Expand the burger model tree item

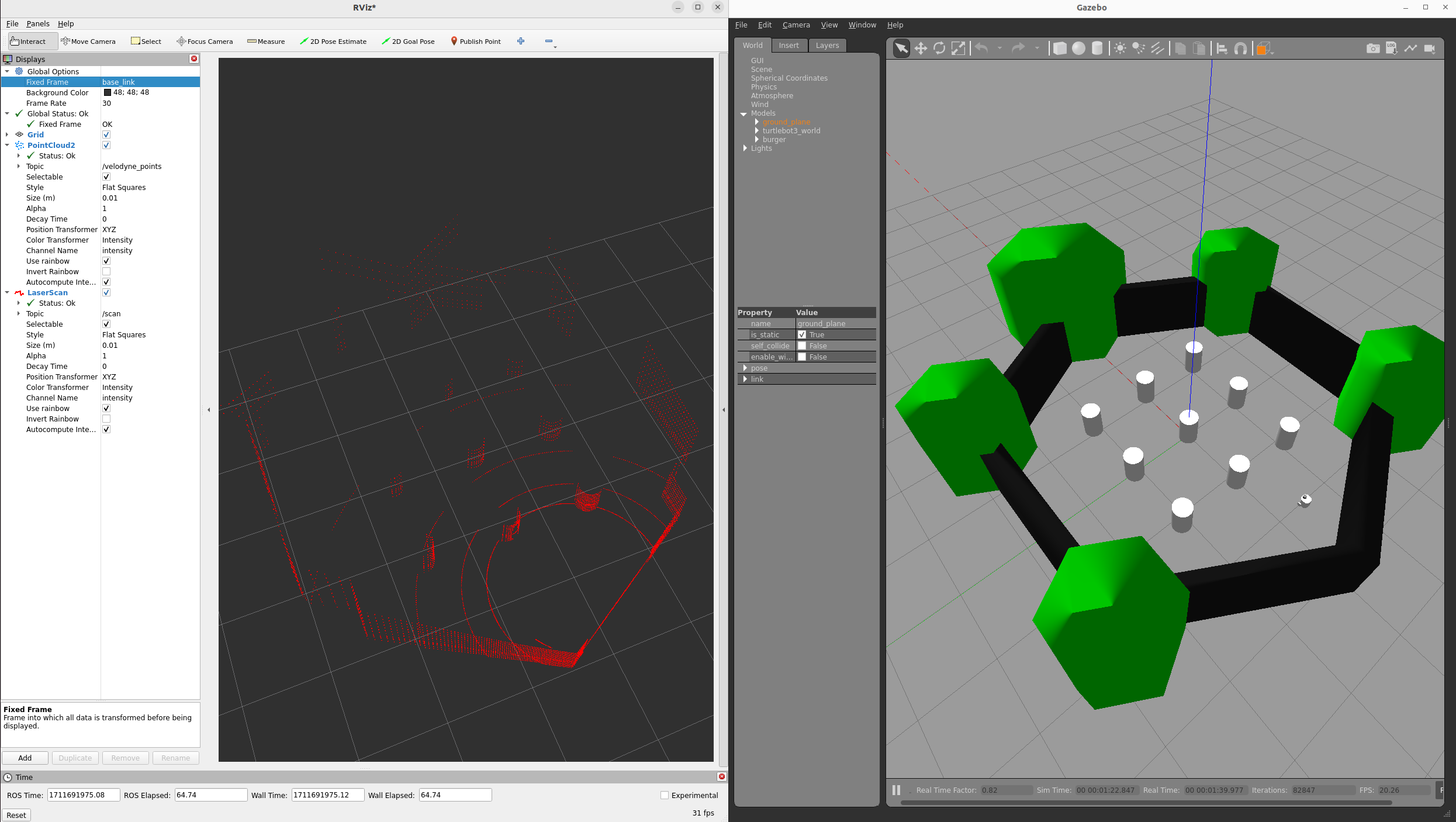coord(757,140)
